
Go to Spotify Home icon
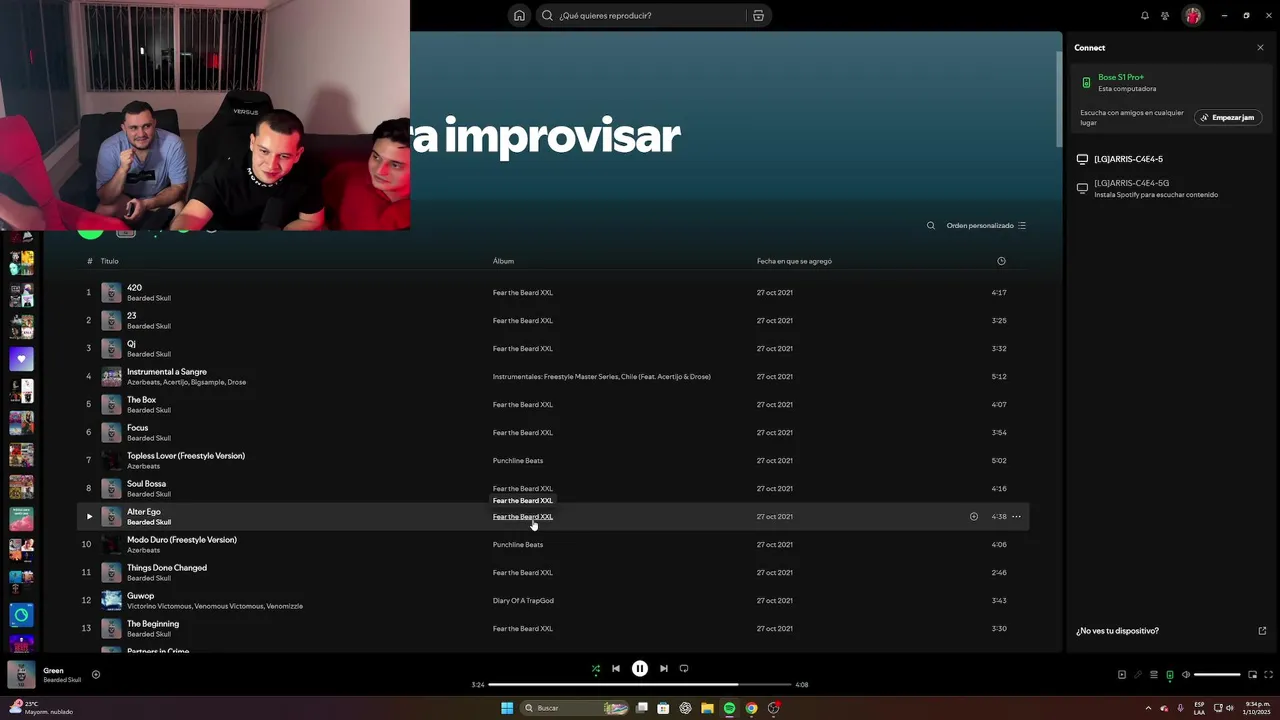(519, 15)
